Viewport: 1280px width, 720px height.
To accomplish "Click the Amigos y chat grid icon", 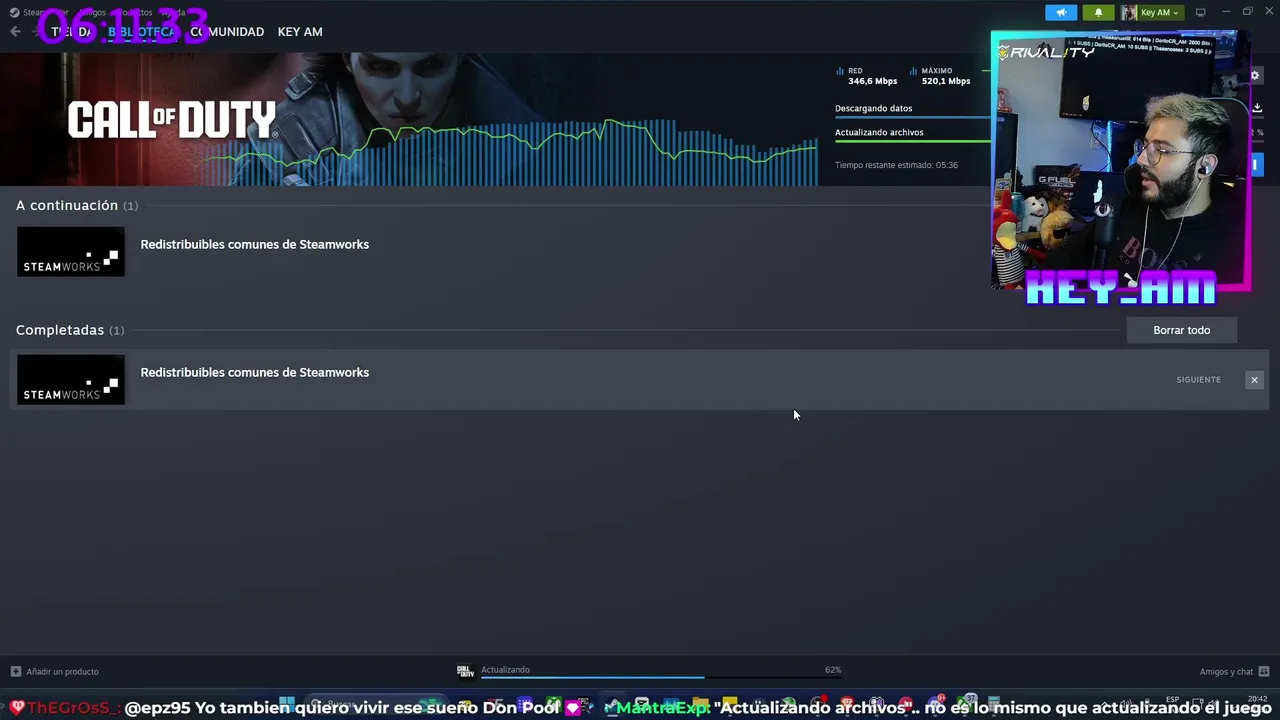I will point(1264,671).
